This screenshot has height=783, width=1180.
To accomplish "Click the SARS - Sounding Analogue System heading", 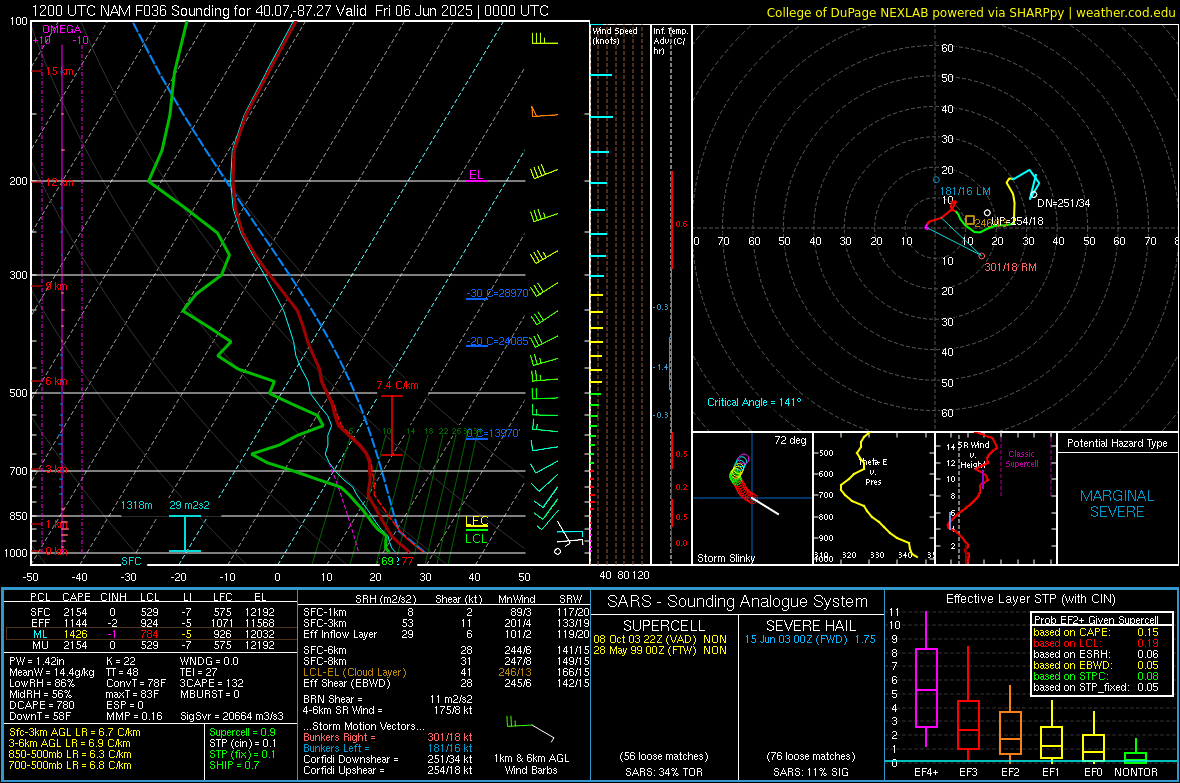I will click(737, 602).
